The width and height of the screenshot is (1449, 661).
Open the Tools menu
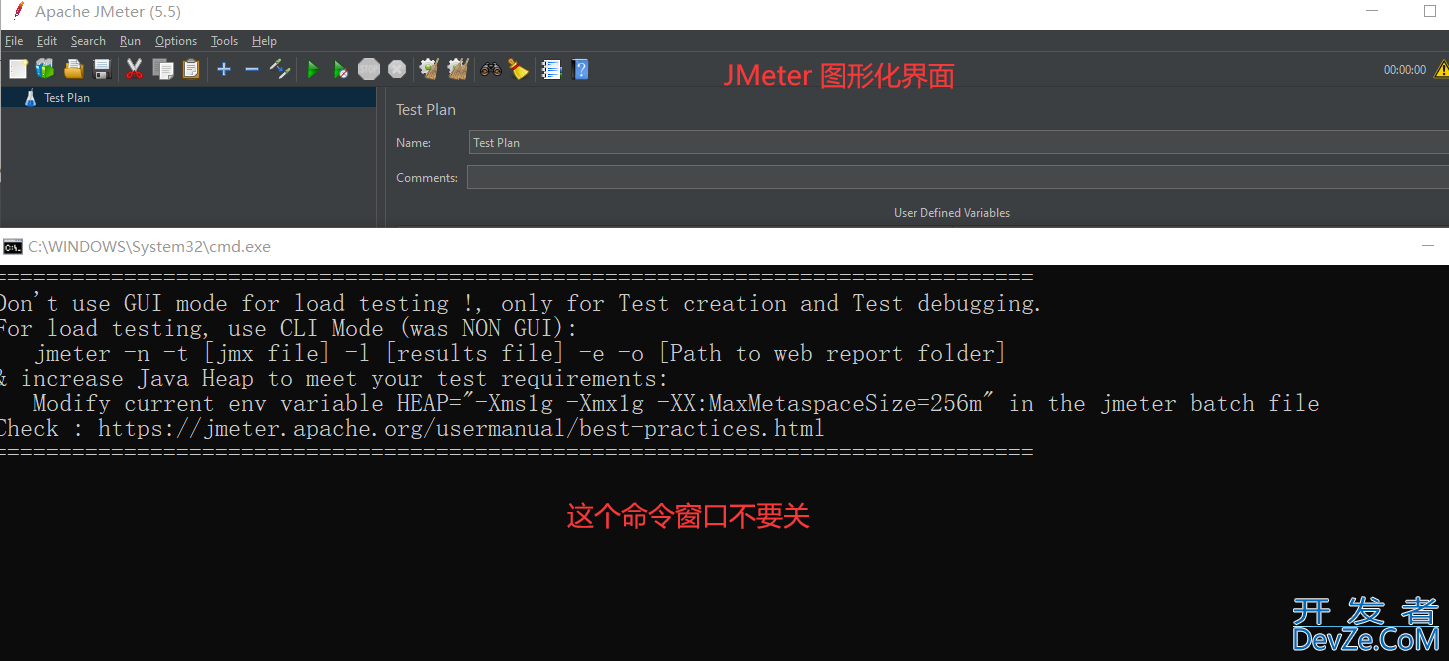click(x=224, y=41)
